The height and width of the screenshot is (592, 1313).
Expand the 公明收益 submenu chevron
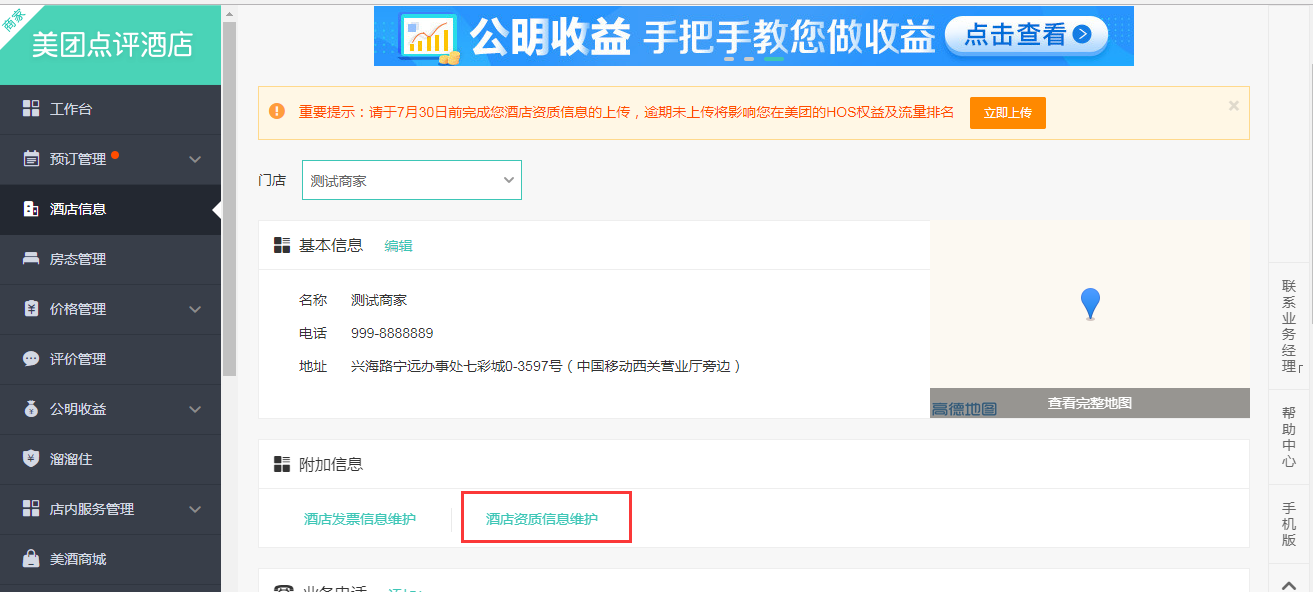click(195, 409)
